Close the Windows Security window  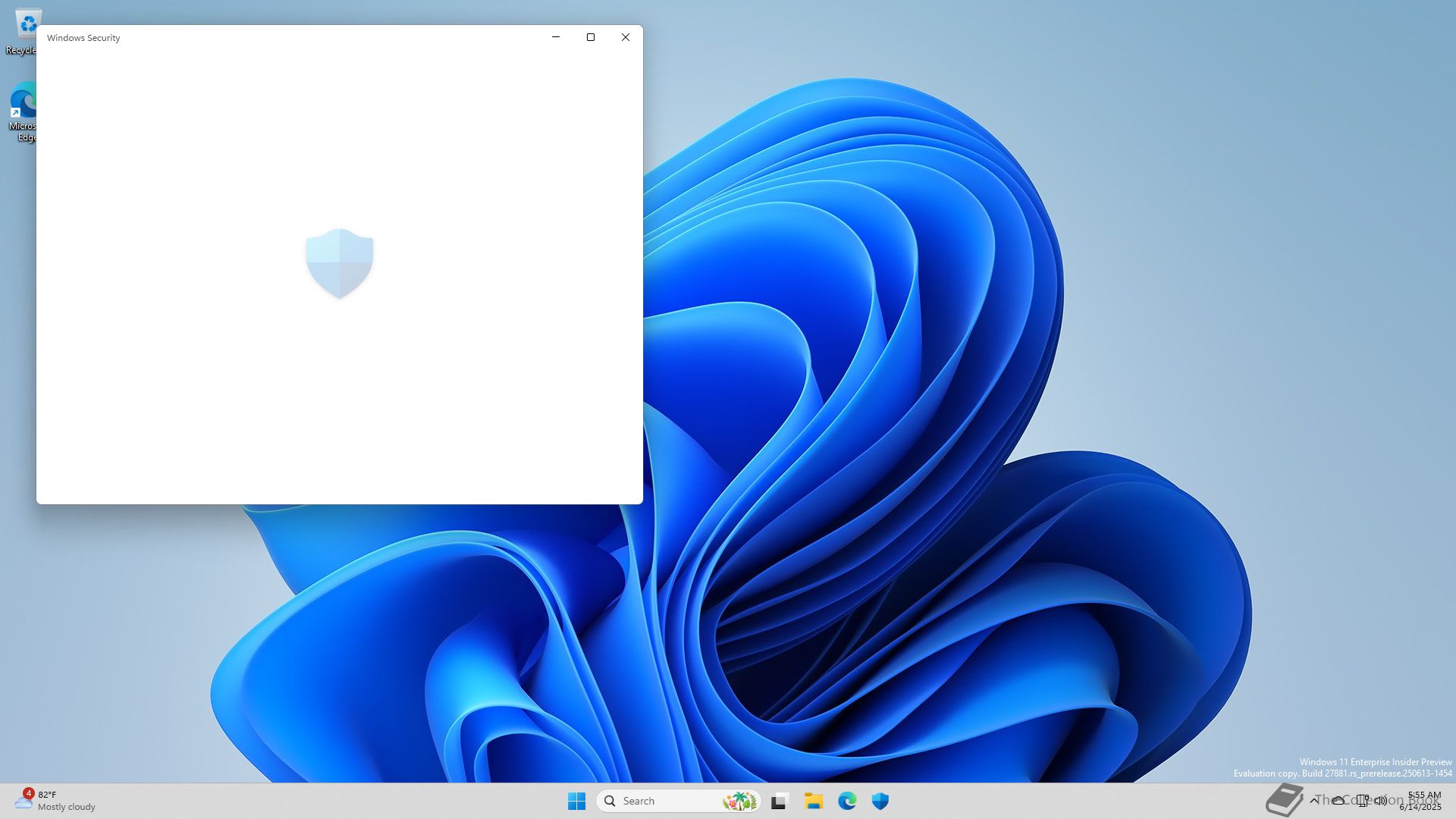coord(626,37)
